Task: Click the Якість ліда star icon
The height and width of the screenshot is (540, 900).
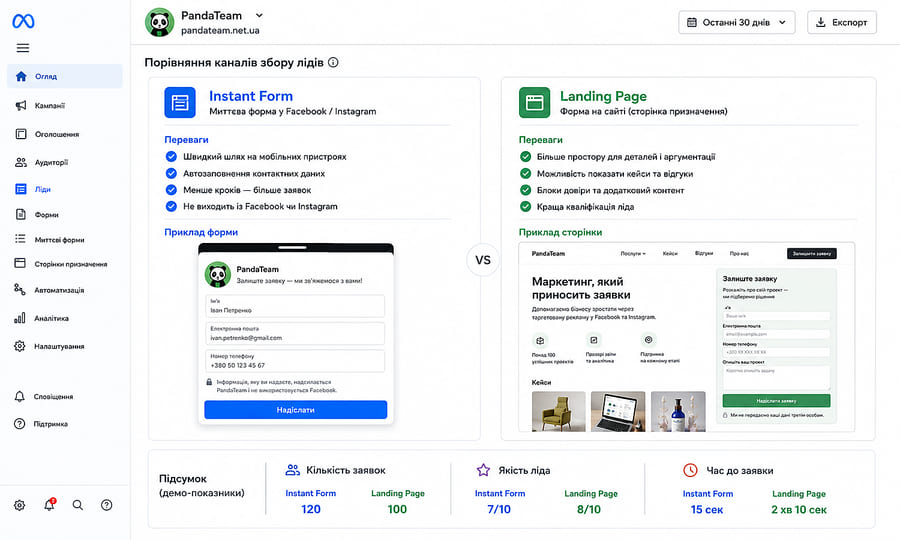Action: coord(483,470)
